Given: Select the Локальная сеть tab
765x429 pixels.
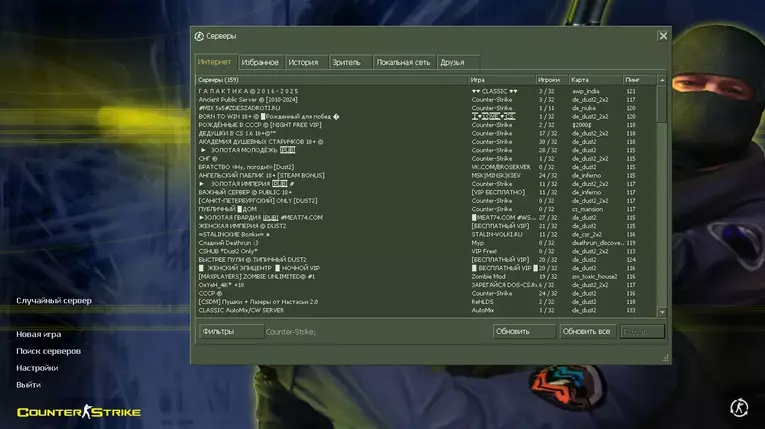Looking at the screenshot, I should pos(403,62).
